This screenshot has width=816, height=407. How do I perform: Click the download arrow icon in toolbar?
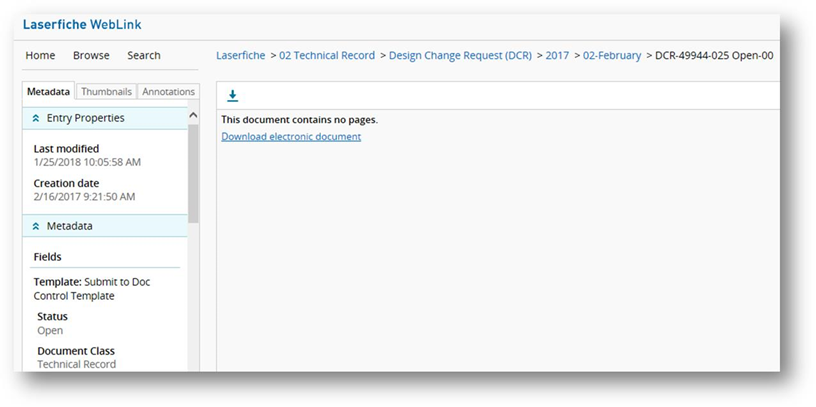point(233,96)
